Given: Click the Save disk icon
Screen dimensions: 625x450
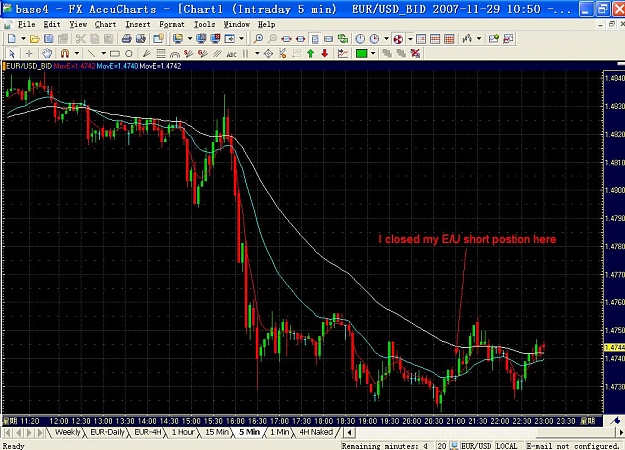Looking at the screenshot, I should click(x=49, y=39).
